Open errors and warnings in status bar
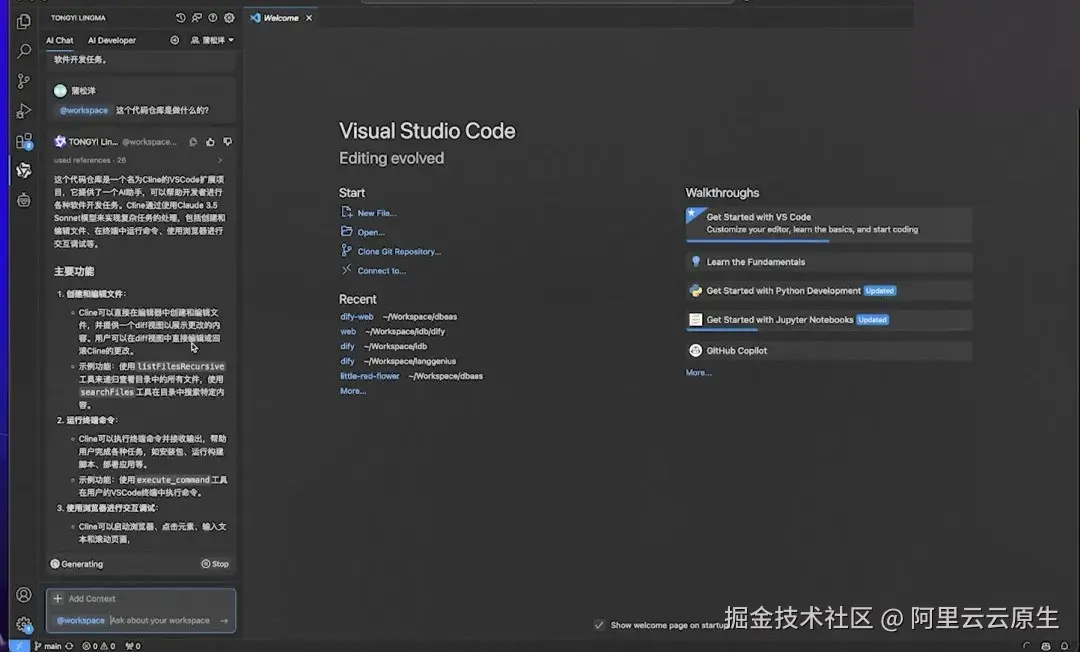Viewport: 1080px width, 652px height. [98, 646]
